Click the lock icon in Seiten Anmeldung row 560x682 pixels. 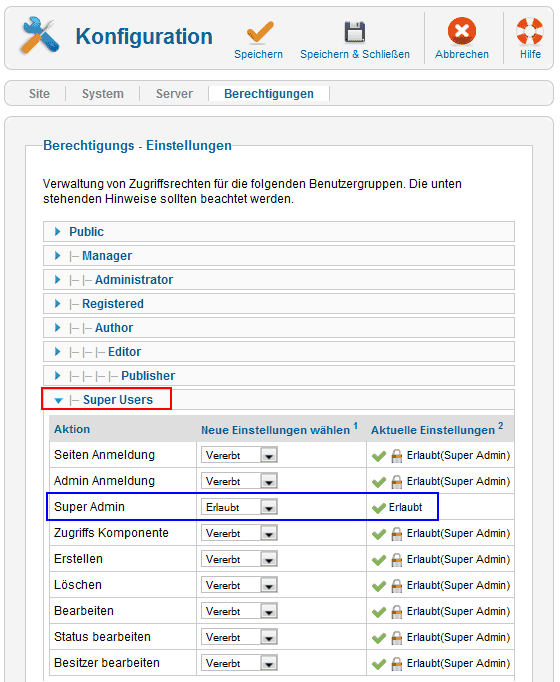397,456
